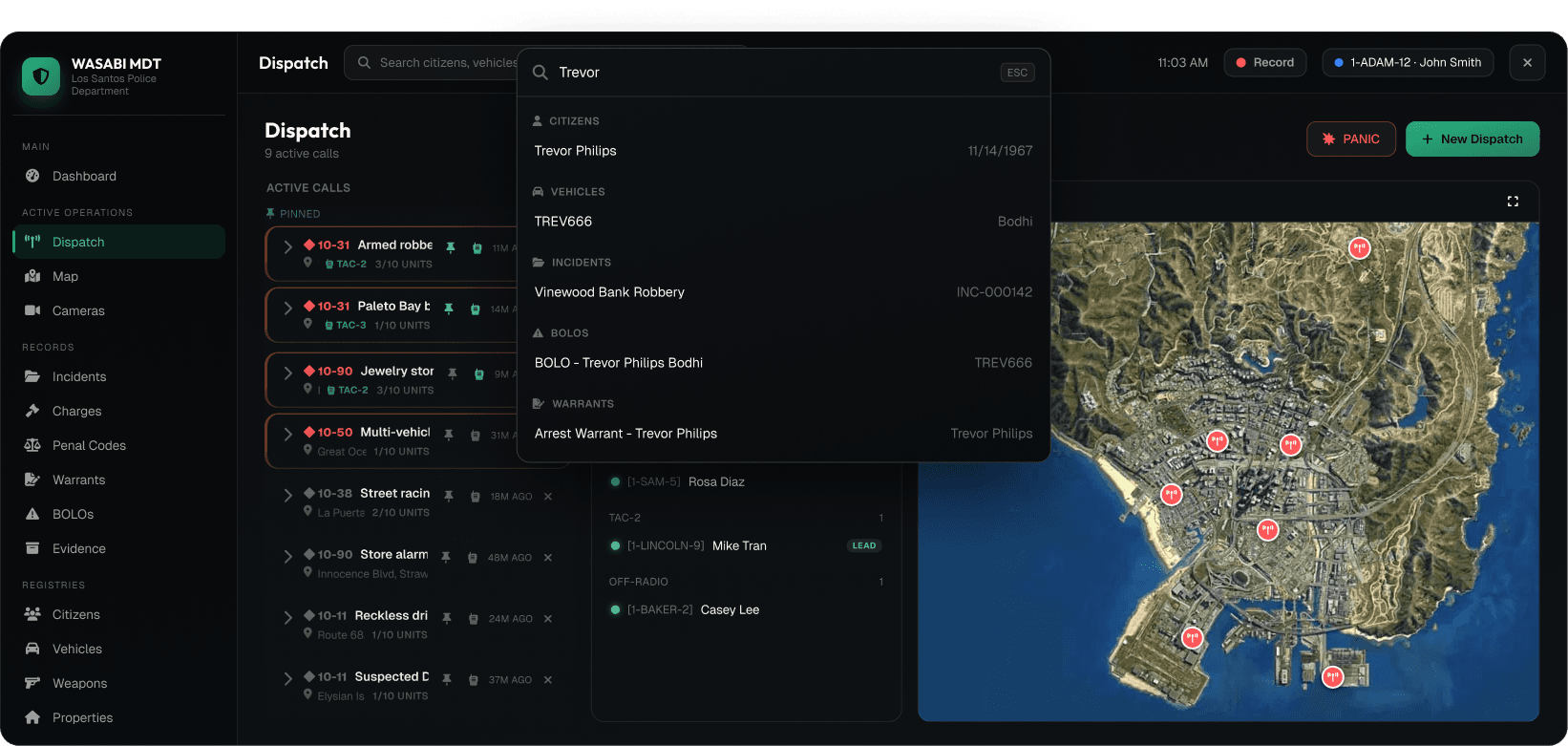Click radio icon on Paleto Bay call
This screenshot has height=746, width=1568.
point(475,309)
